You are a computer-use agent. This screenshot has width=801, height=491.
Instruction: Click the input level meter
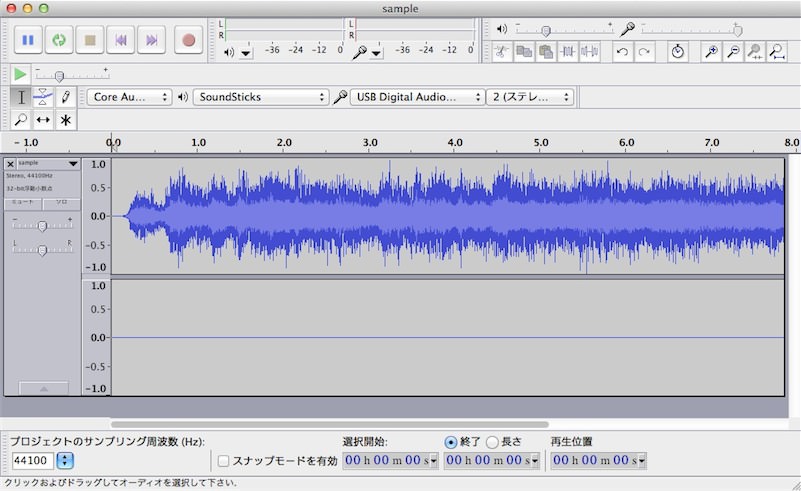click(415, 30)
